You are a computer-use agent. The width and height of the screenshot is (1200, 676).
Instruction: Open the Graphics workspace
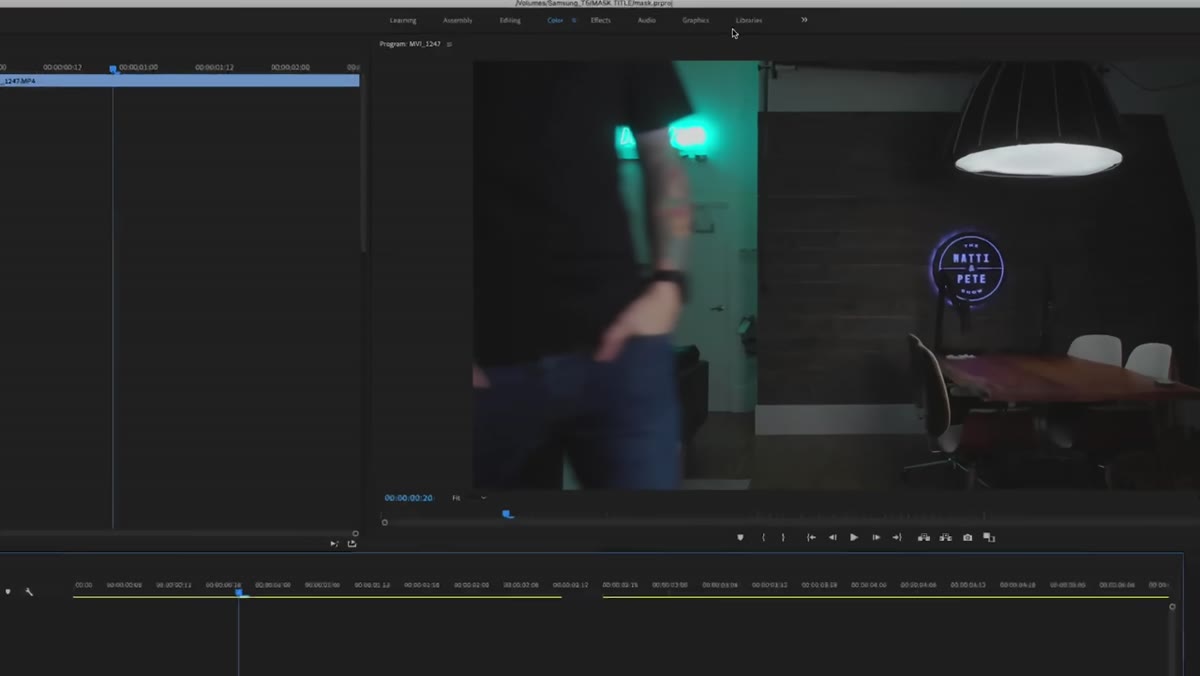[696, 20]
